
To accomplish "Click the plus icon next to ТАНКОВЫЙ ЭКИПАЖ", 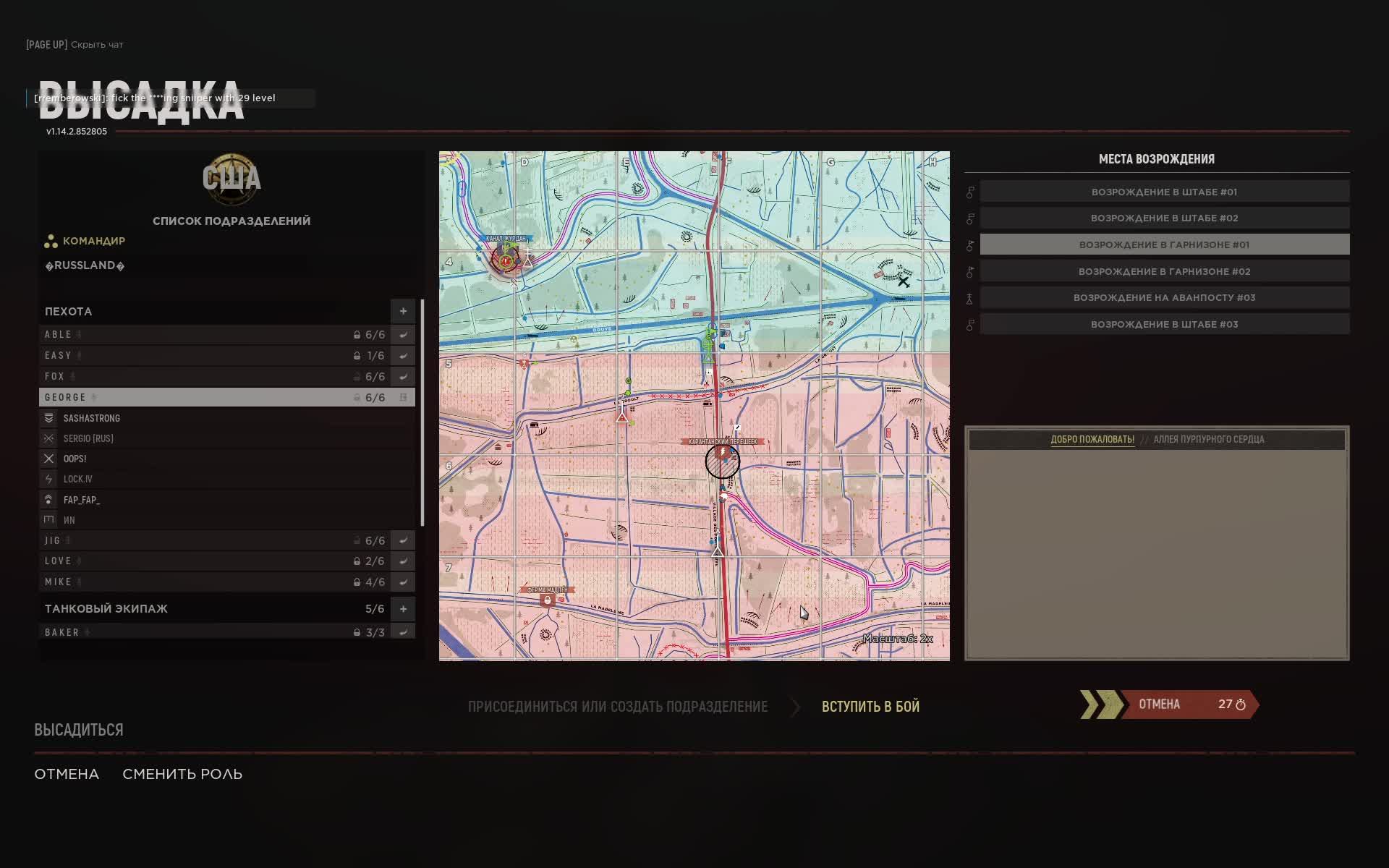I will (x=403, y=608).
